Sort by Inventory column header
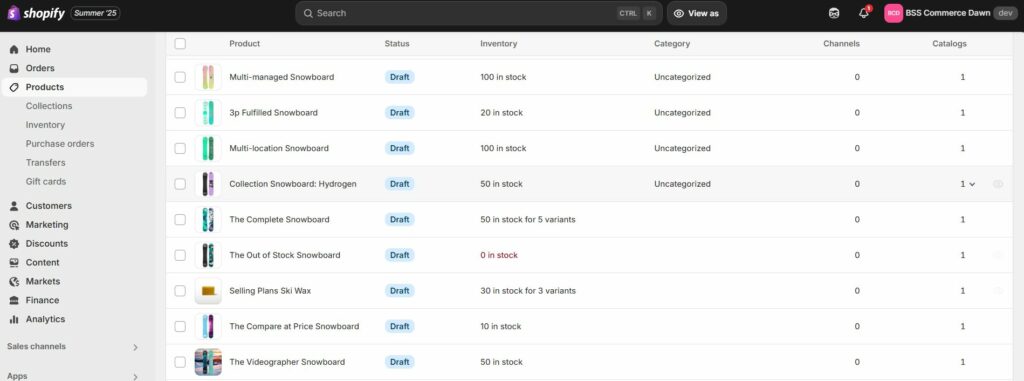This screenshot has width=1024, height=381. (x=498, y=44)
